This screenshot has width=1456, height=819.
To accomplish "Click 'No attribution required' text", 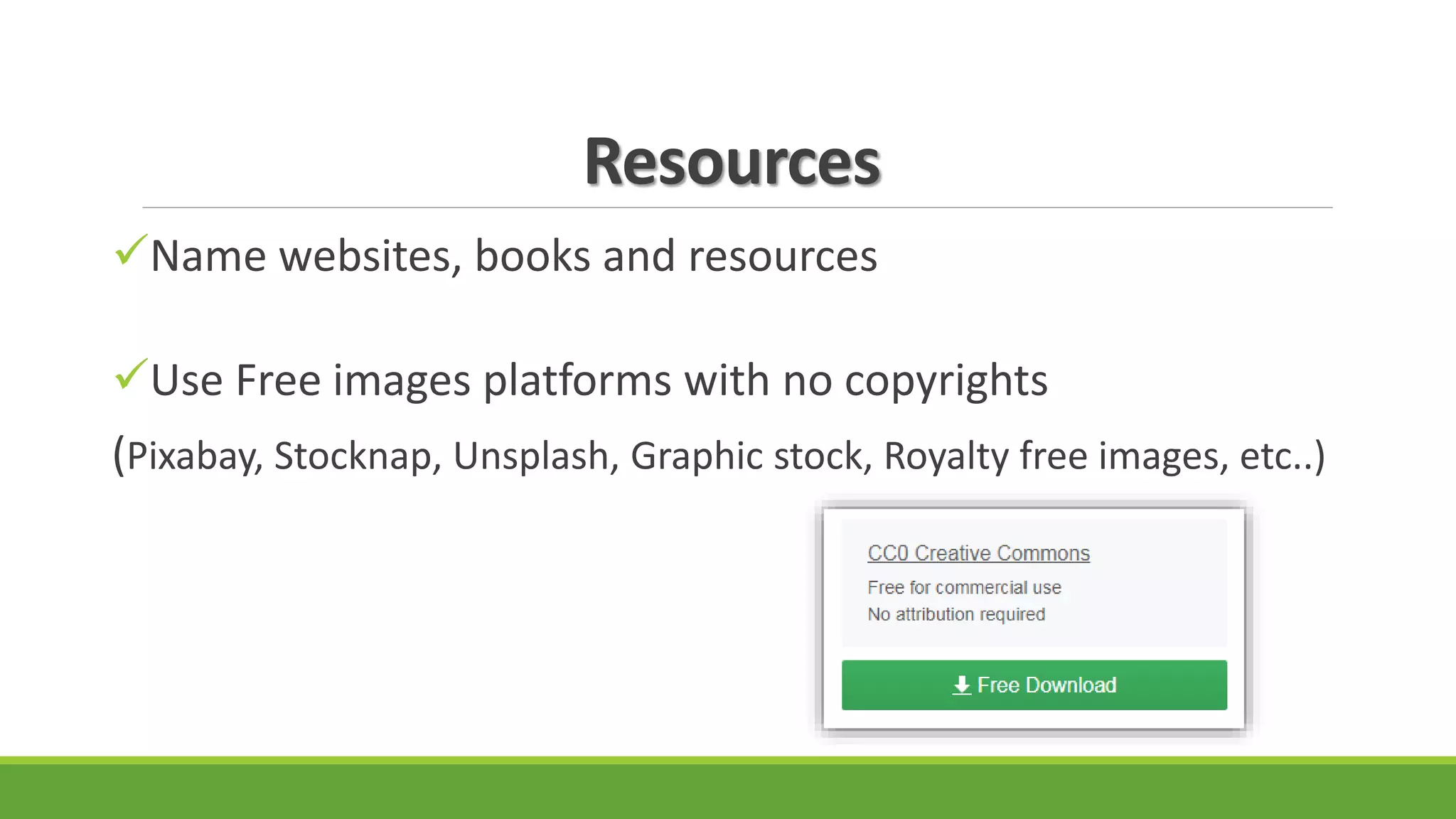I will click(956, 614).
